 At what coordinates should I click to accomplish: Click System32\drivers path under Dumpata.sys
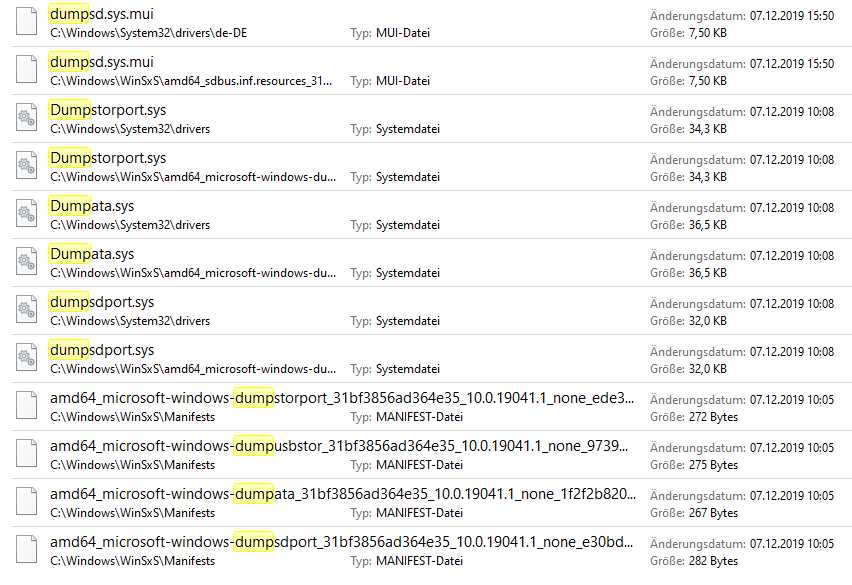(130, 225)
